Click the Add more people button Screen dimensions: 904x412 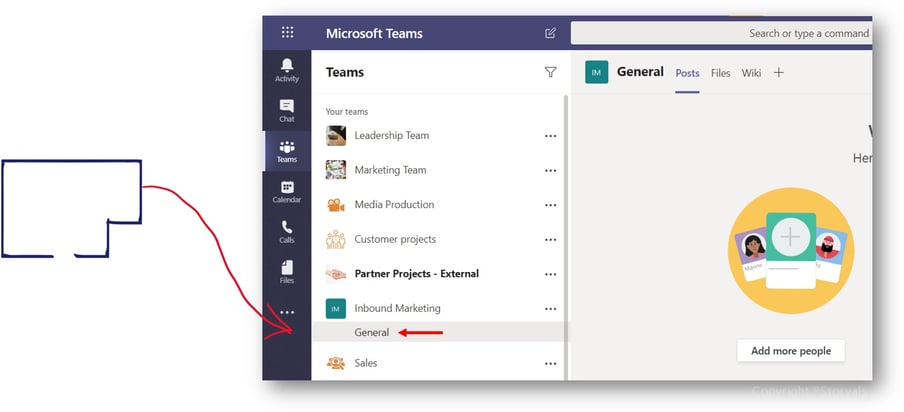click(x=790, y=351)
